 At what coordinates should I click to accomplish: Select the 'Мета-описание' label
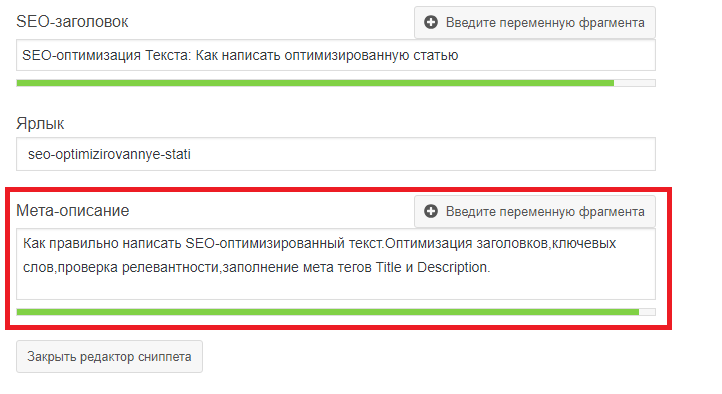tap(73, 211)
